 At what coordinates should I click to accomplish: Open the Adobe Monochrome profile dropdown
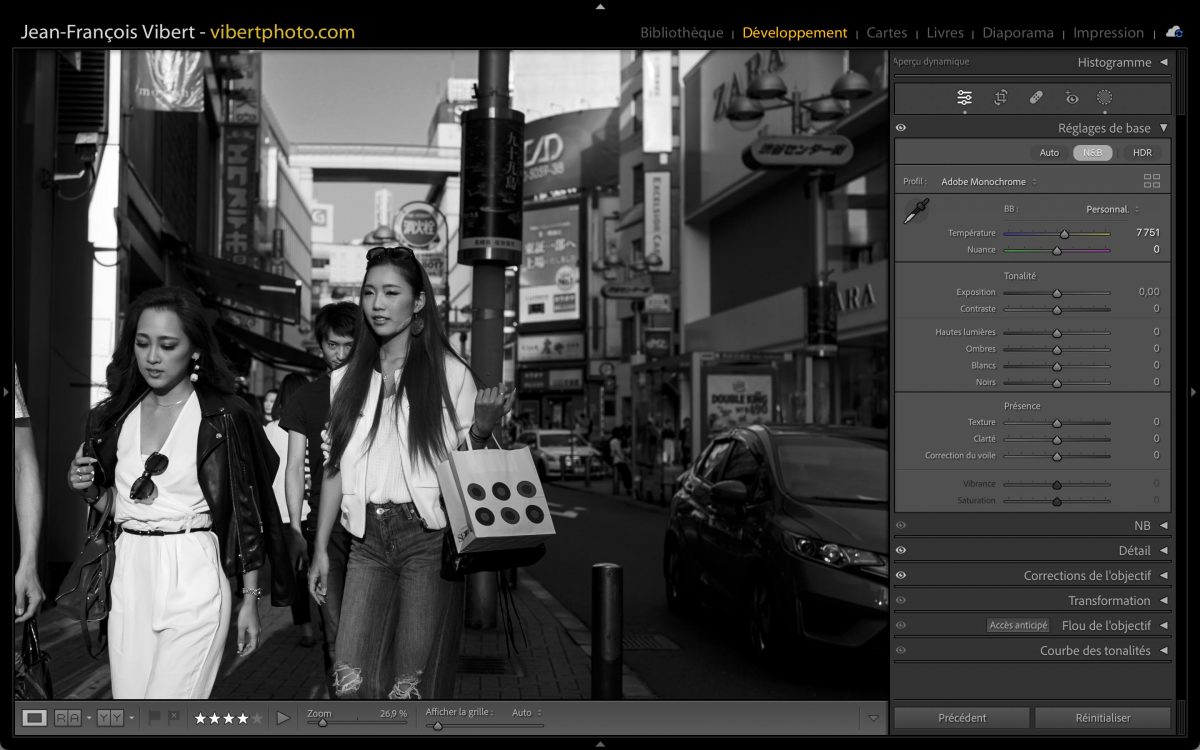tap(988, 182)
